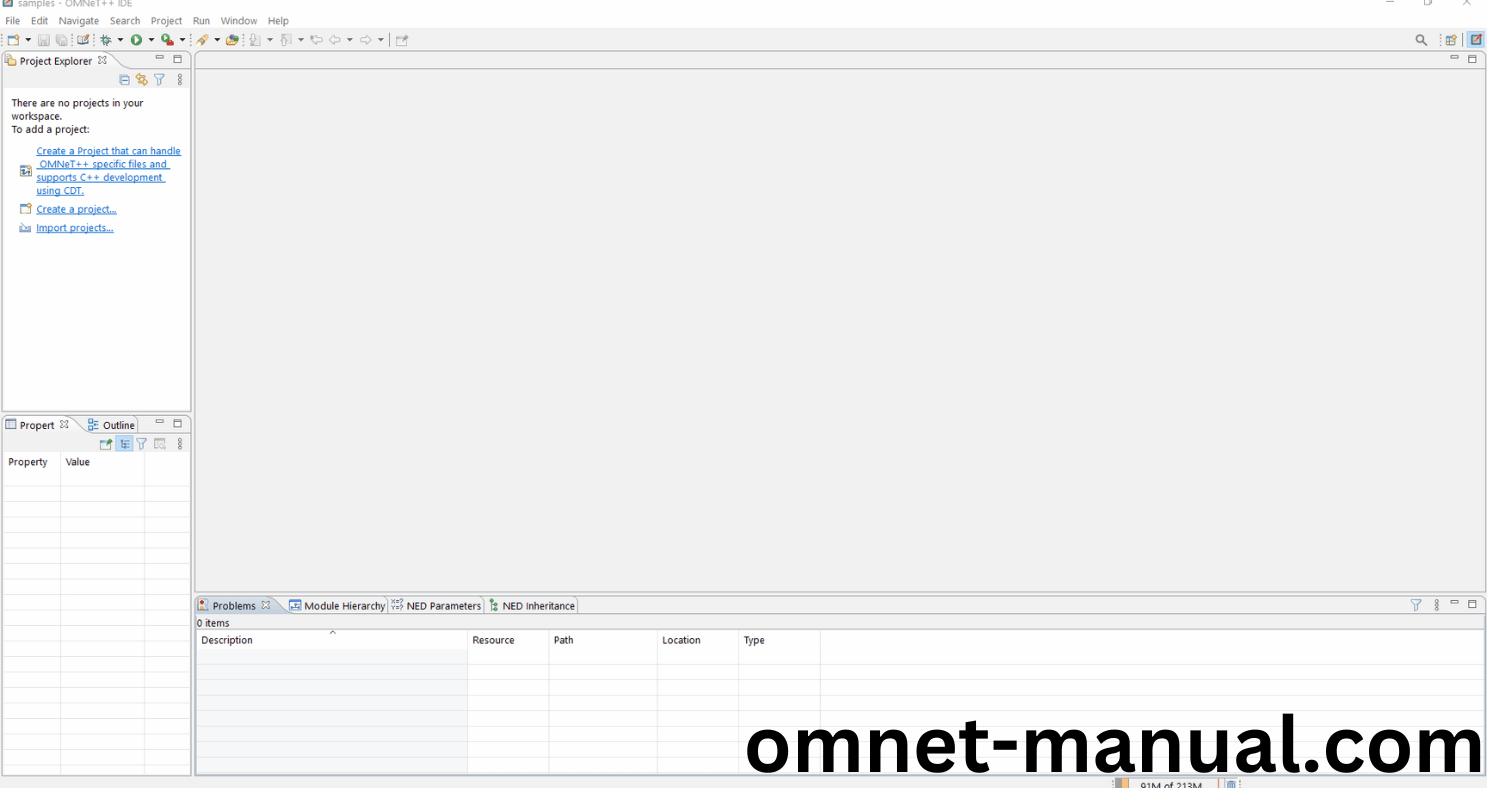The image size is (1487, 788).
Task: Start debugging with the Debug toolbar icon
Action: tap(106, 39)
